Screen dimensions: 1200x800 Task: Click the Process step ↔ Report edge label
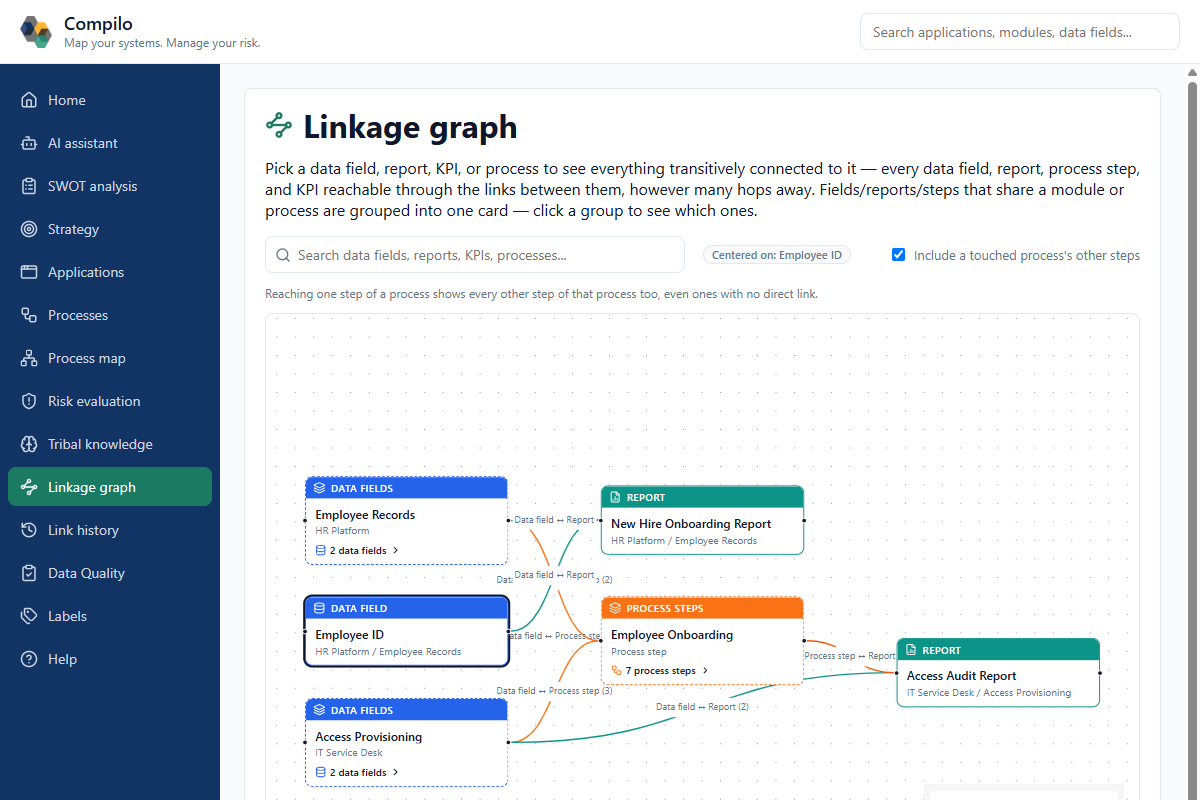(x=850, y=656)
